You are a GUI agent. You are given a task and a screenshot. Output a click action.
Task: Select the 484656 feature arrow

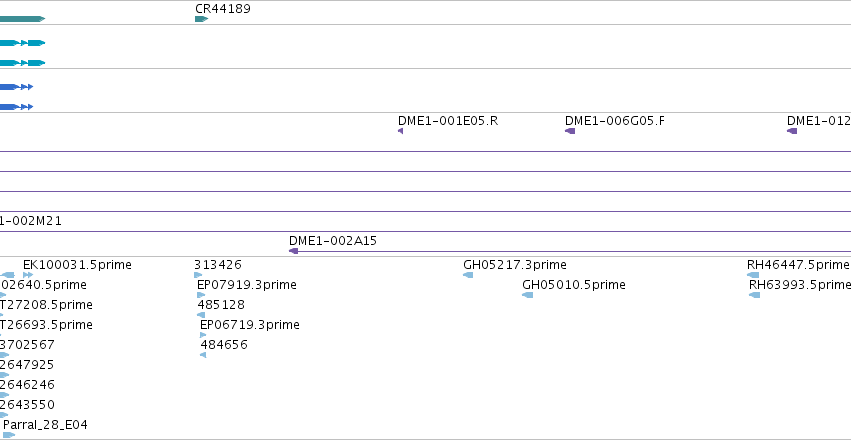[203, 355]
